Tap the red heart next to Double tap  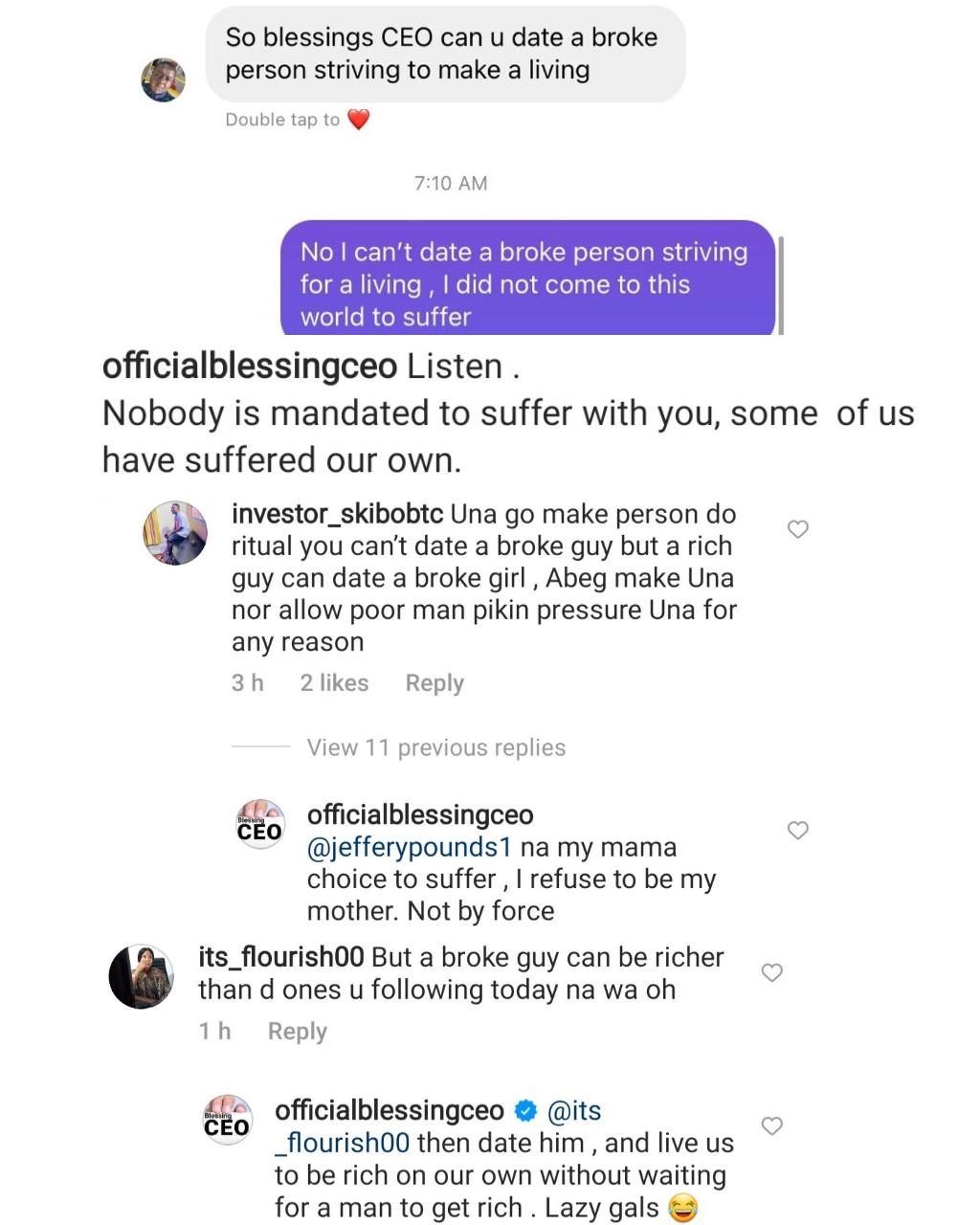click(x=358, y=120)
